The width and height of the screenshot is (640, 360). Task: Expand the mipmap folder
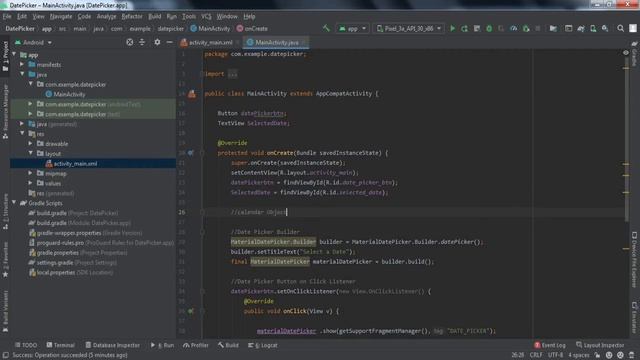[x=31, y=173]
